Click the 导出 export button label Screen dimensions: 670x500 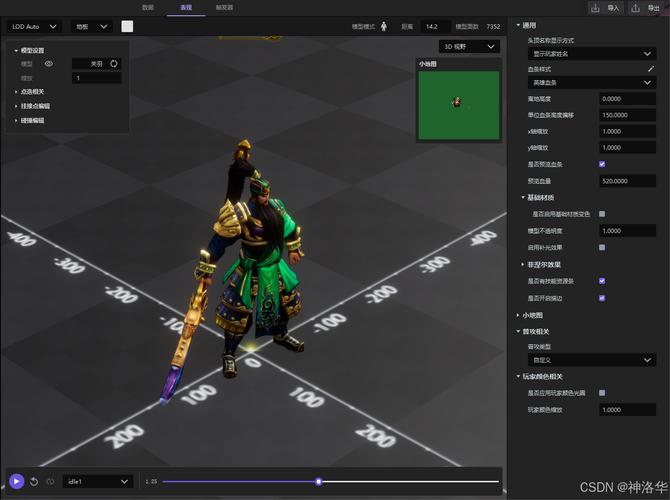(653, 8)
